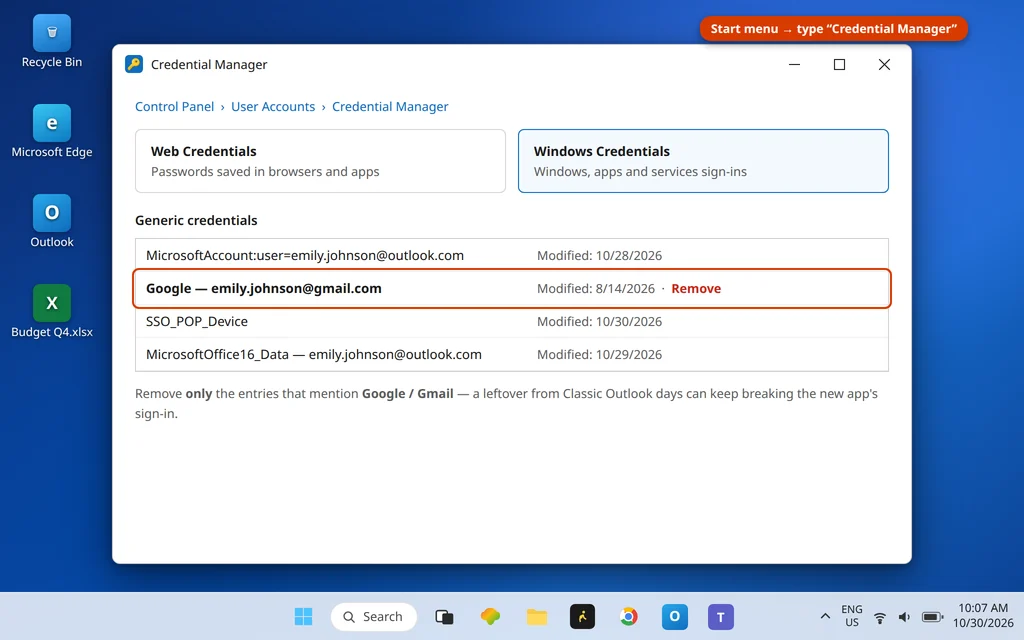Click the Generic credentials heading
1024x640 pixels.
click(196, 220)
